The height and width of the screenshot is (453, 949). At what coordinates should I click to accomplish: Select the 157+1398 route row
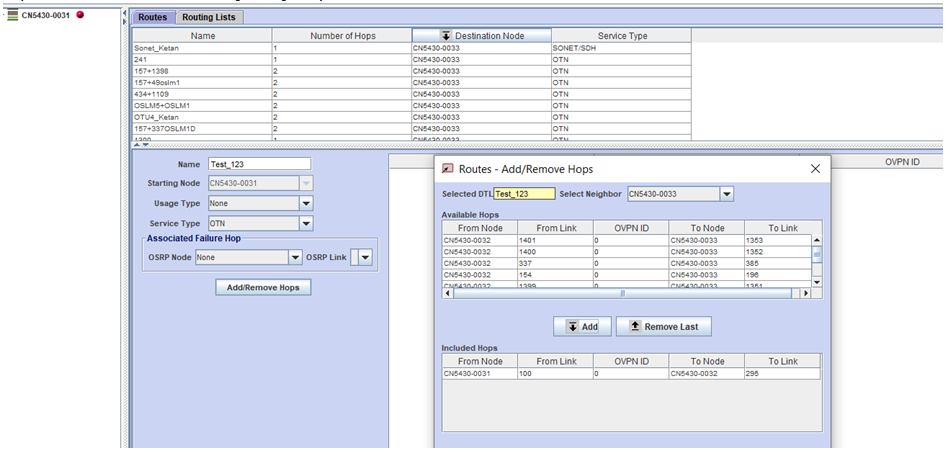[x=412, y=71]
